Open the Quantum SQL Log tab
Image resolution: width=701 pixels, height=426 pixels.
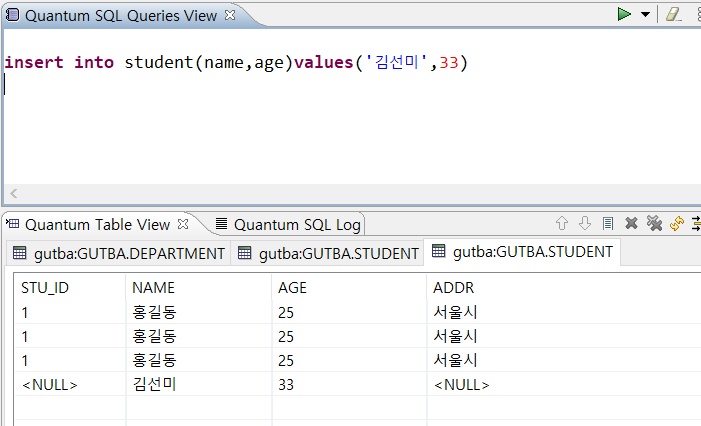(x=297, y=224)
